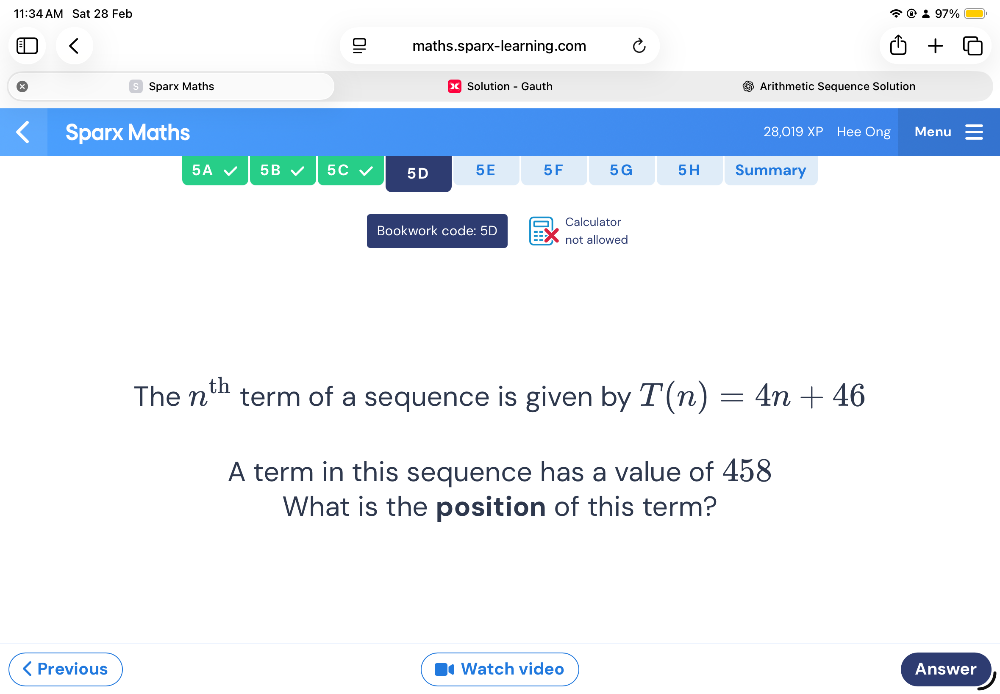Tap the Safari share icon
This screenshot has height=694, width=1000.
897,46
